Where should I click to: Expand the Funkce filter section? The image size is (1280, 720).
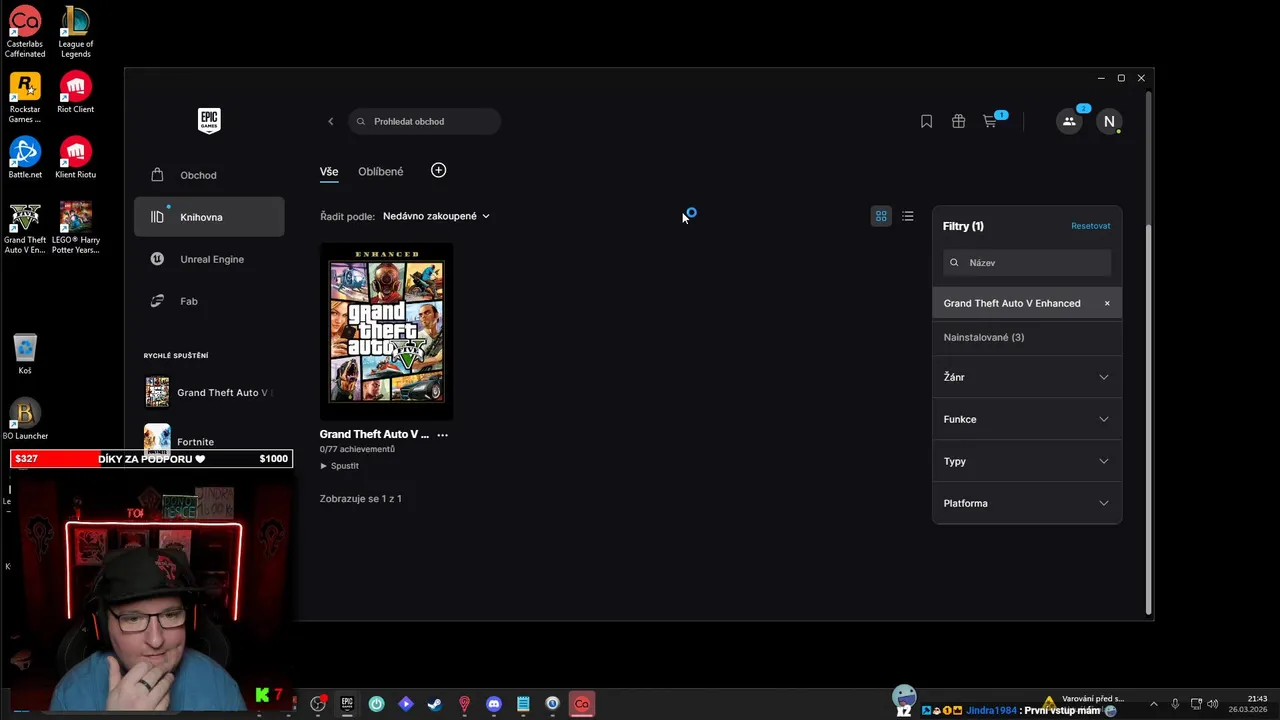(x=1027, y=419)
